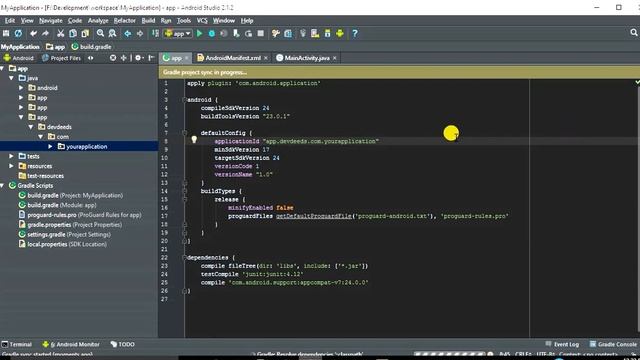This screenshot has height=360, width=640.
Task: Collapse the devdeeds package node
Action: [x=31, y=127]
